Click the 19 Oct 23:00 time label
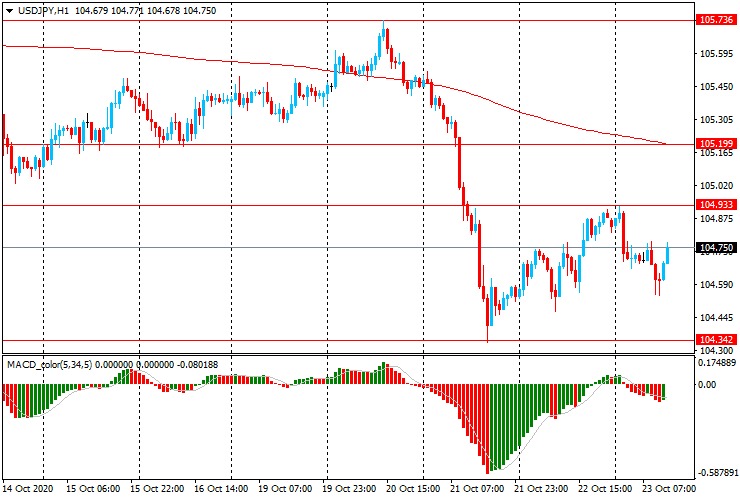This screenshot has width=740, height=500. point(349,488)
